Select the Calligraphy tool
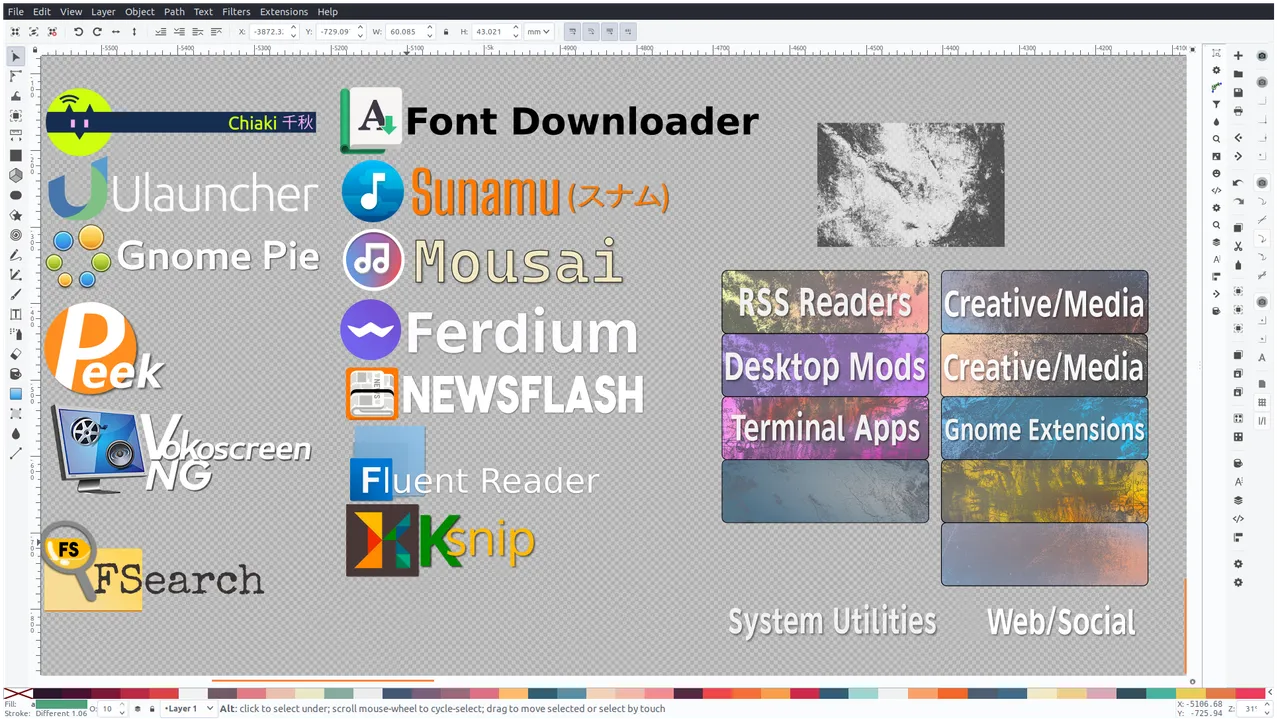This screenshot has width=1280, height=724. click(16, 294)
